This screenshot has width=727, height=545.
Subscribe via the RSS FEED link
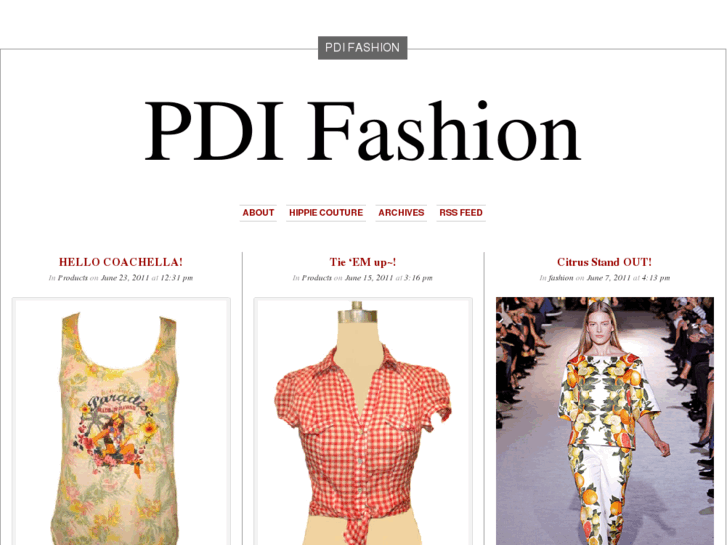461,213
